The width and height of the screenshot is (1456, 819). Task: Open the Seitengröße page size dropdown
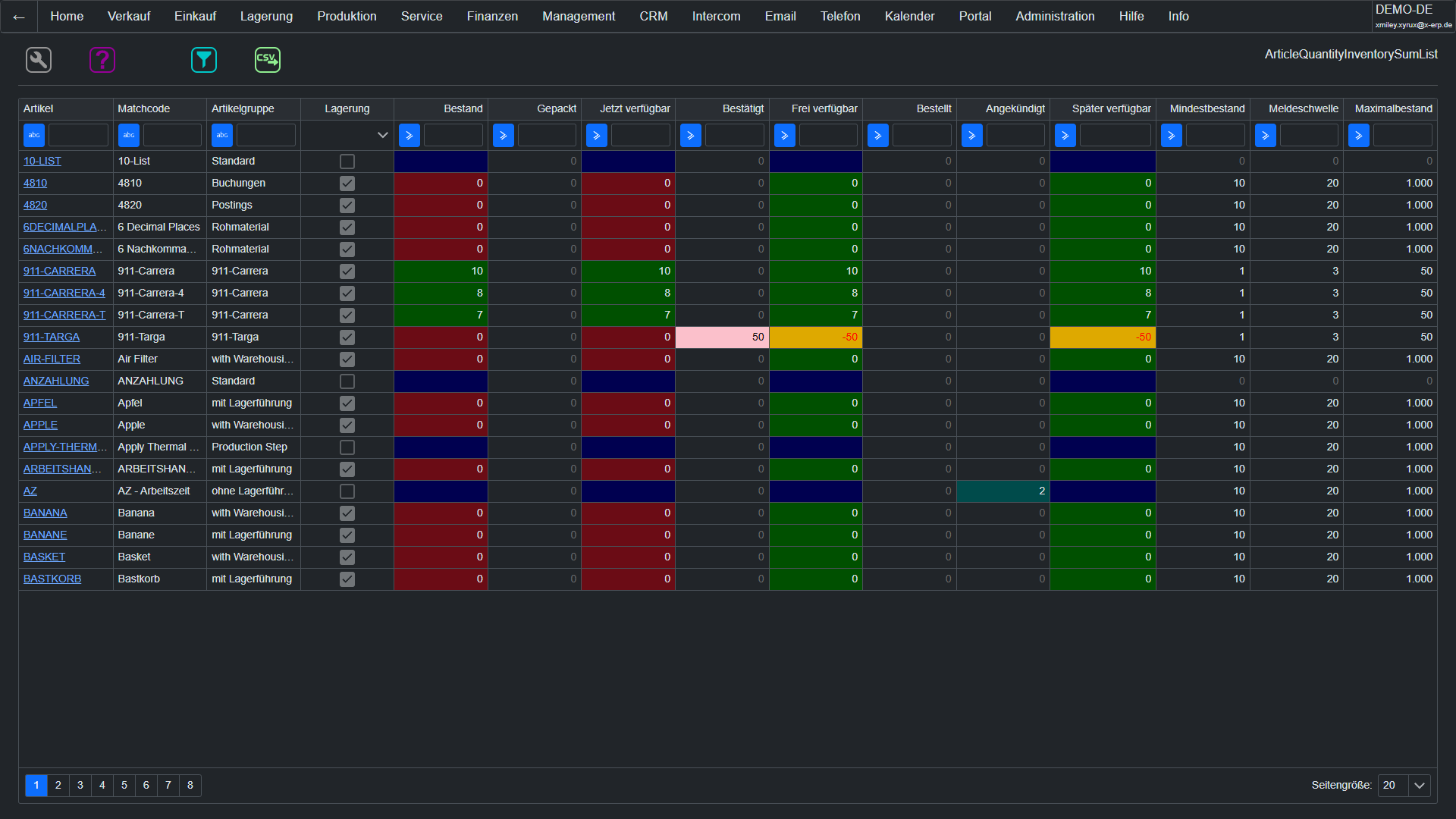[x=1420, y=786]
